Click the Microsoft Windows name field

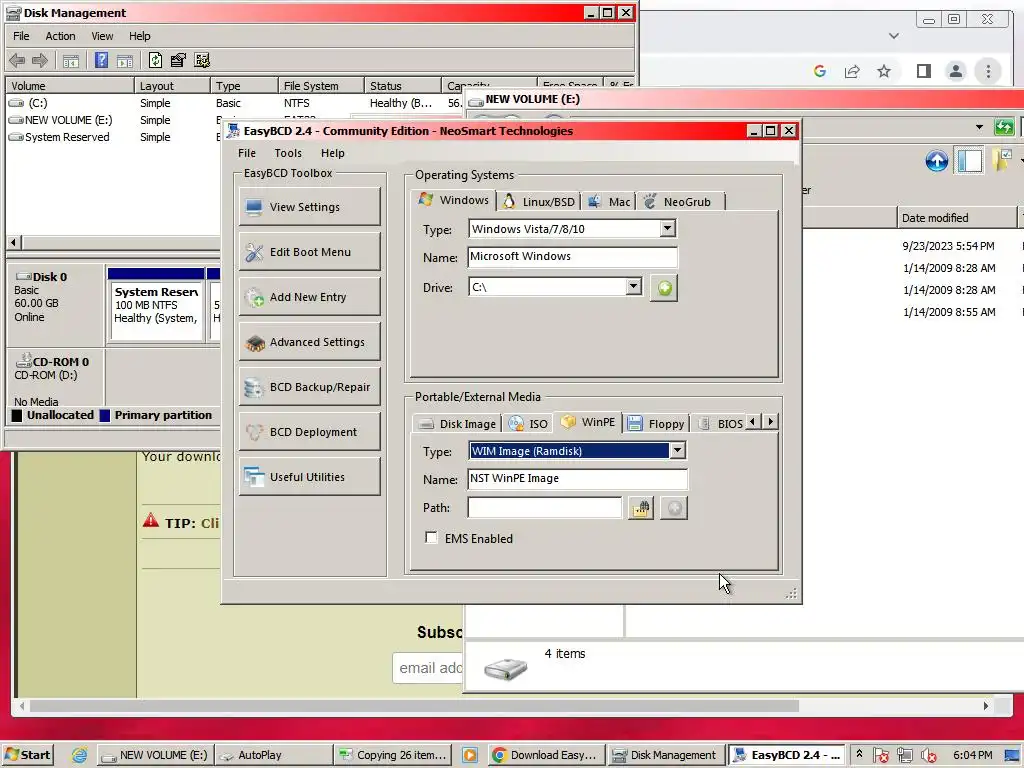(572, 257)
